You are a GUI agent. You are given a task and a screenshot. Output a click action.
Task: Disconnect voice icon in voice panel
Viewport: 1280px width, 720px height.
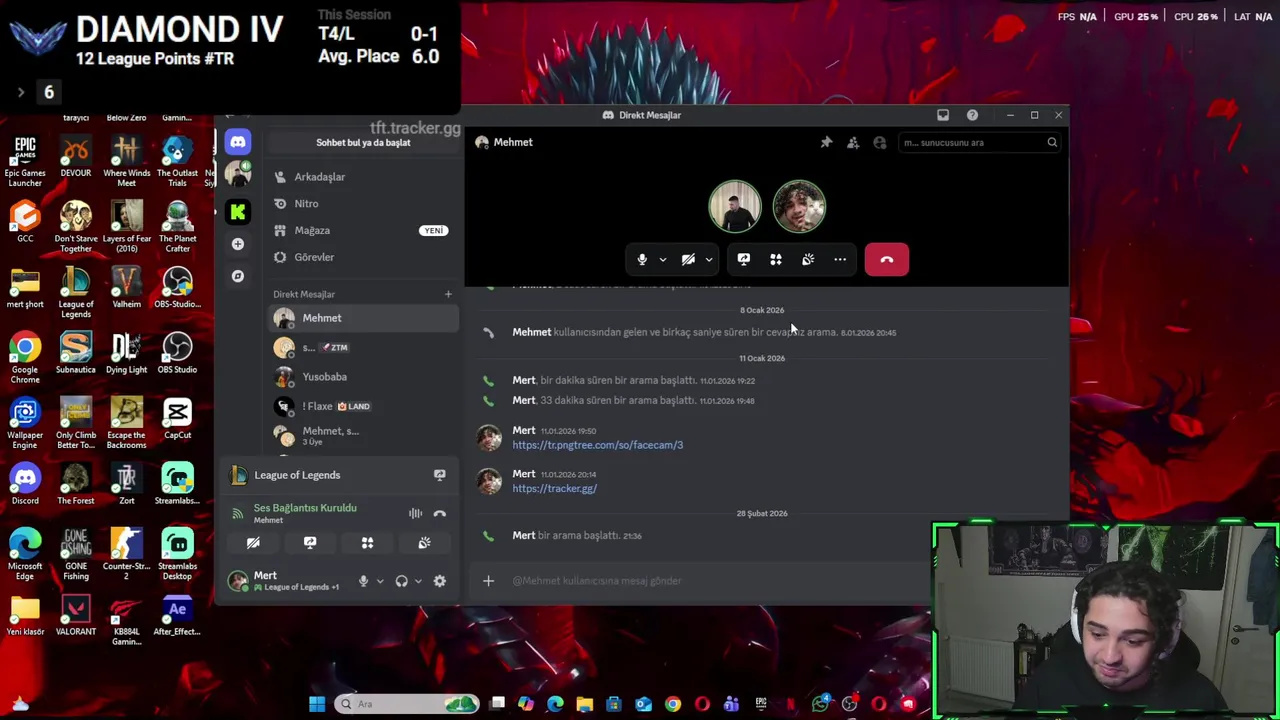point(440,514)
